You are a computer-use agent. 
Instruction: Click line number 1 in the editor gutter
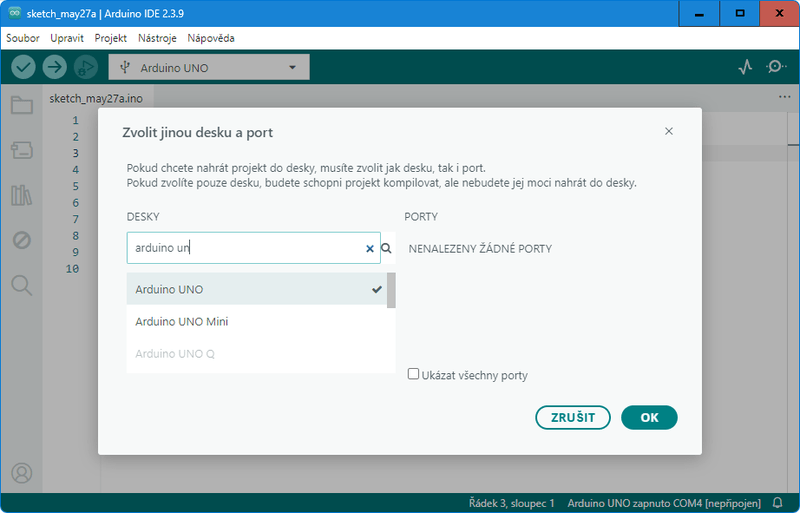pyautogui.click(x=76, y=120)
